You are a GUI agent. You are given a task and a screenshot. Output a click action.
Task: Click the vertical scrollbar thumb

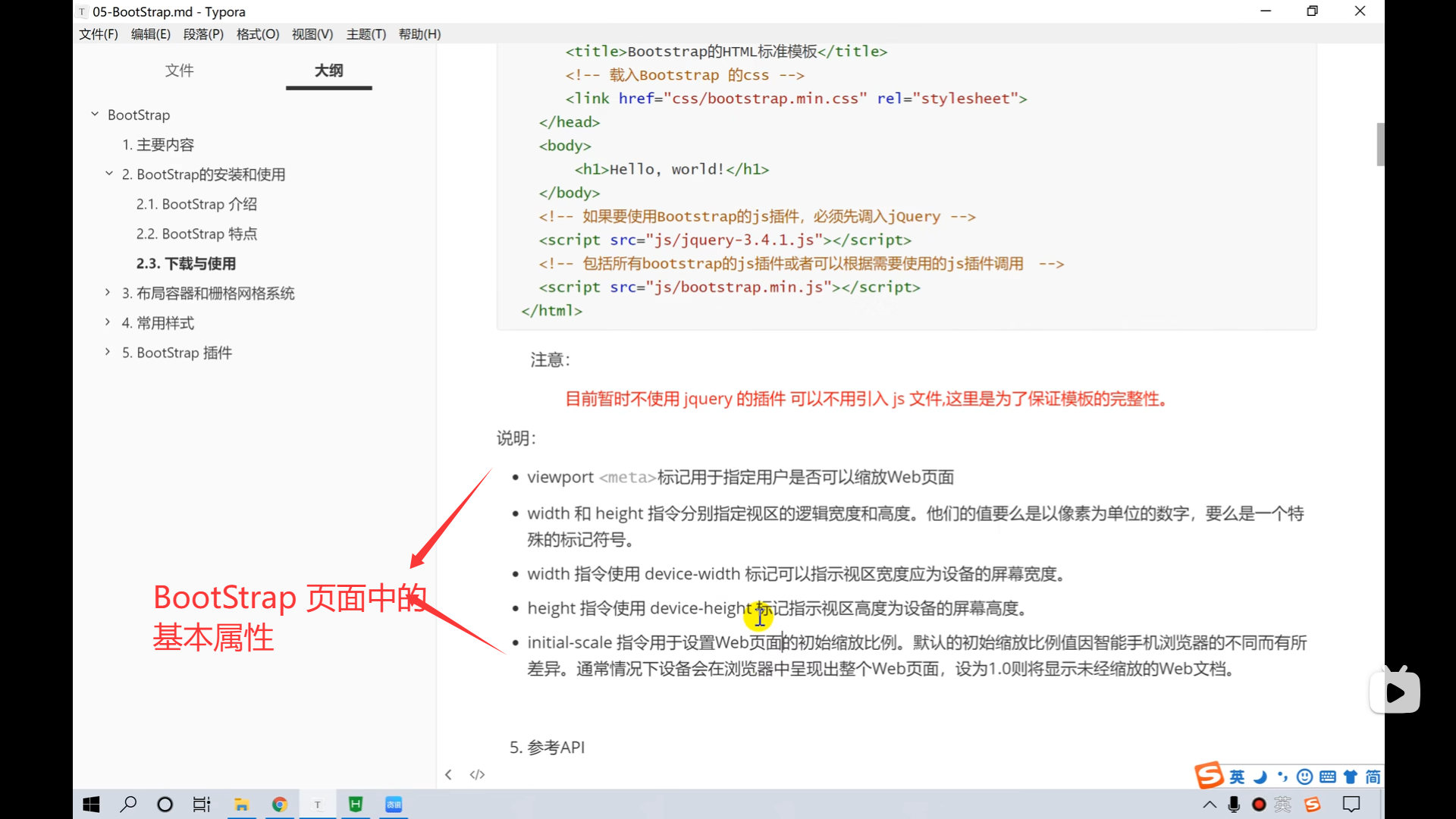(x=1380, y=144)
